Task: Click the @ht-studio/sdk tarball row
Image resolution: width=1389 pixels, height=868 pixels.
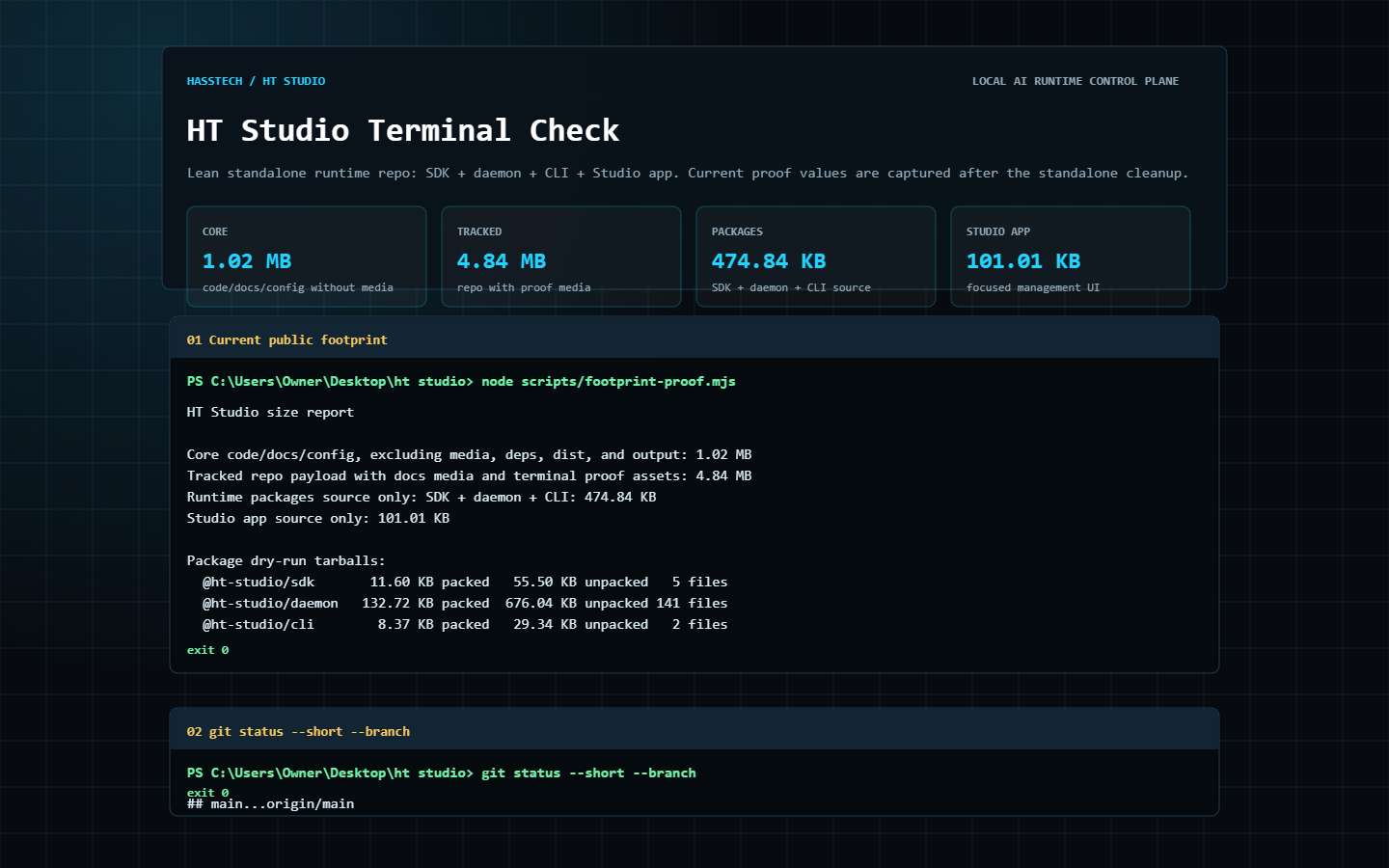Action: (x=465, y=583)
